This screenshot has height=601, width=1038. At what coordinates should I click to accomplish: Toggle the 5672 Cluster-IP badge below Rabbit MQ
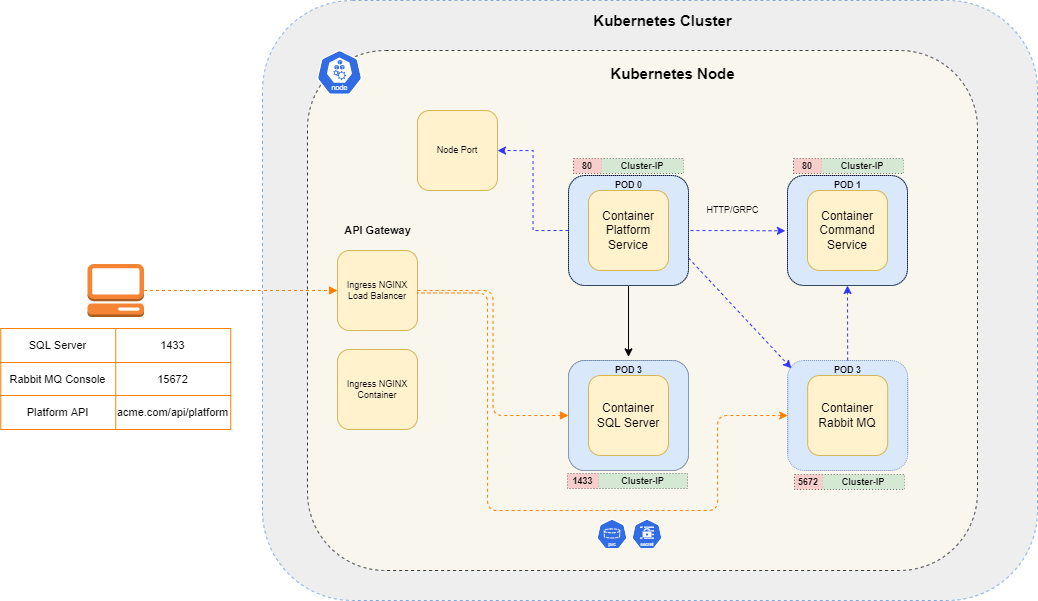pos(848,482)
